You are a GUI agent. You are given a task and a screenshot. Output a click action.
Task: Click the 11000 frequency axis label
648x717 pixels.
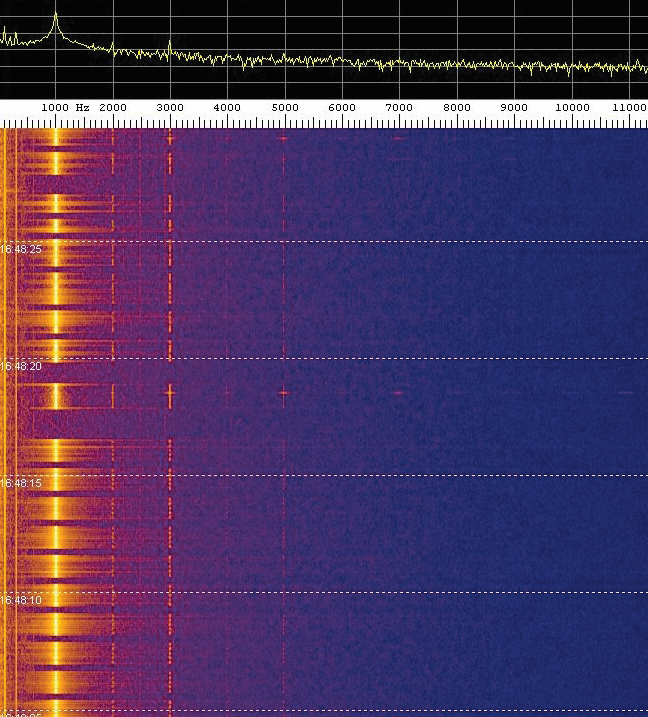point(629,107)
